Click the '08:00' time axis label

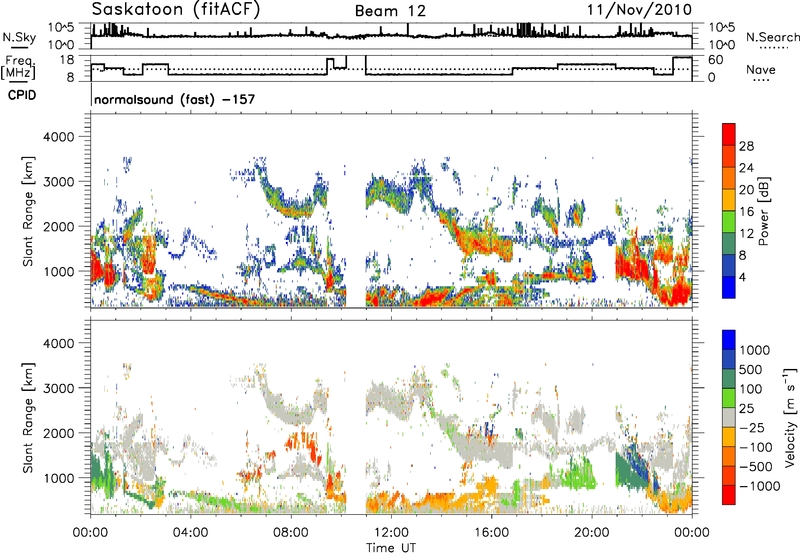pyautogui.click(x=291, y=533)
